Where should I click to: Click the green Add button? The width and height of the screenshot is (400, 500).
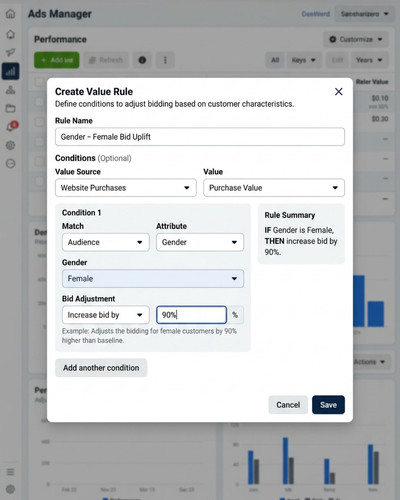tap(57, 60)
